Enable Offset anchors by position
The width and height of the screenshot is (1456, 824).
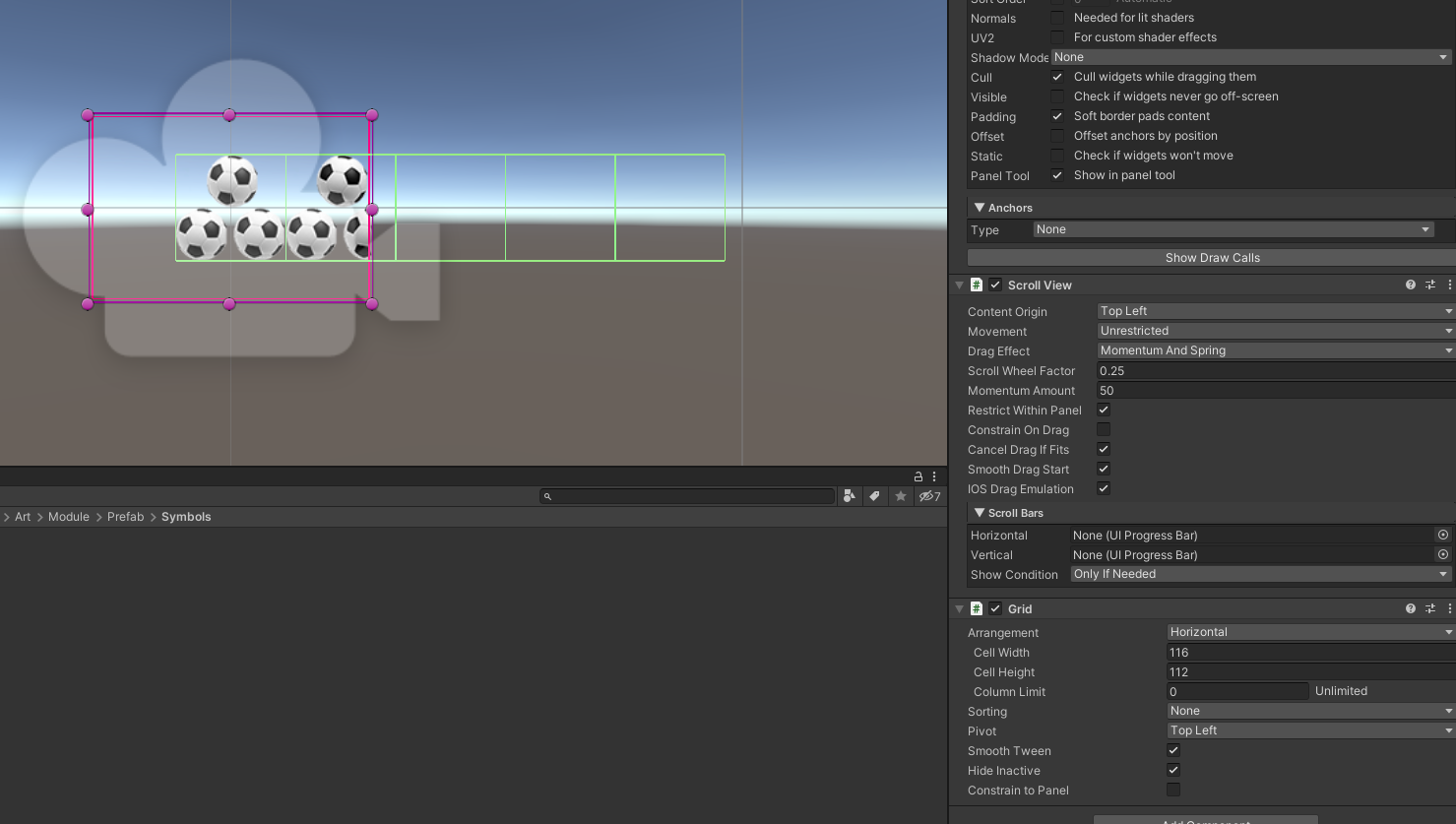pos(1057,136)
